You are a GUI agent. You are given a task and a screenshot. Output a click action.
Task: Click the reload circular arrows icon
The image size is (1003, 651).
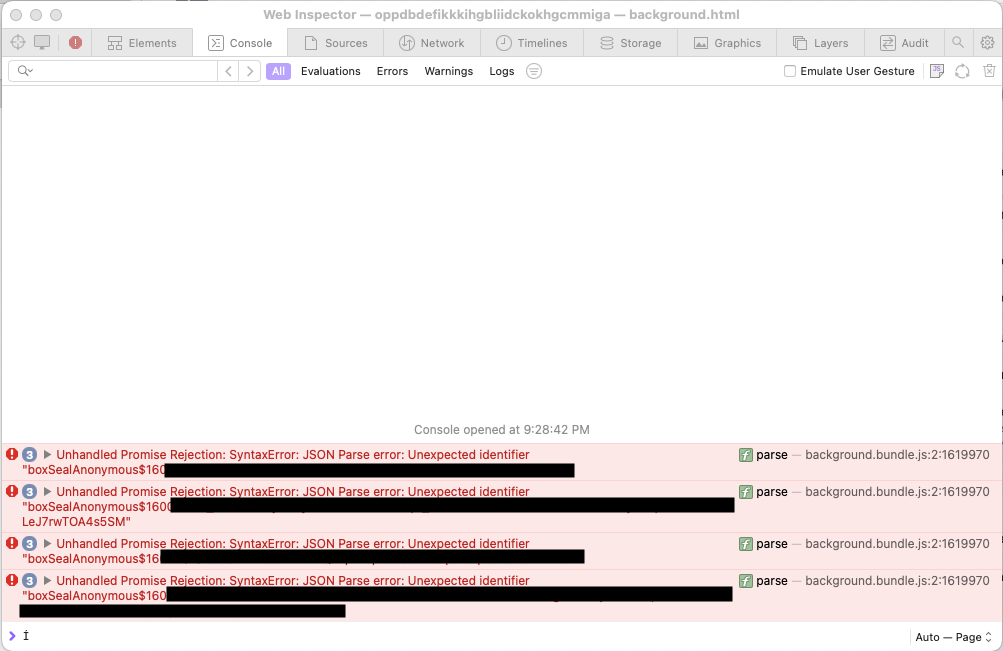pos(962,71)
